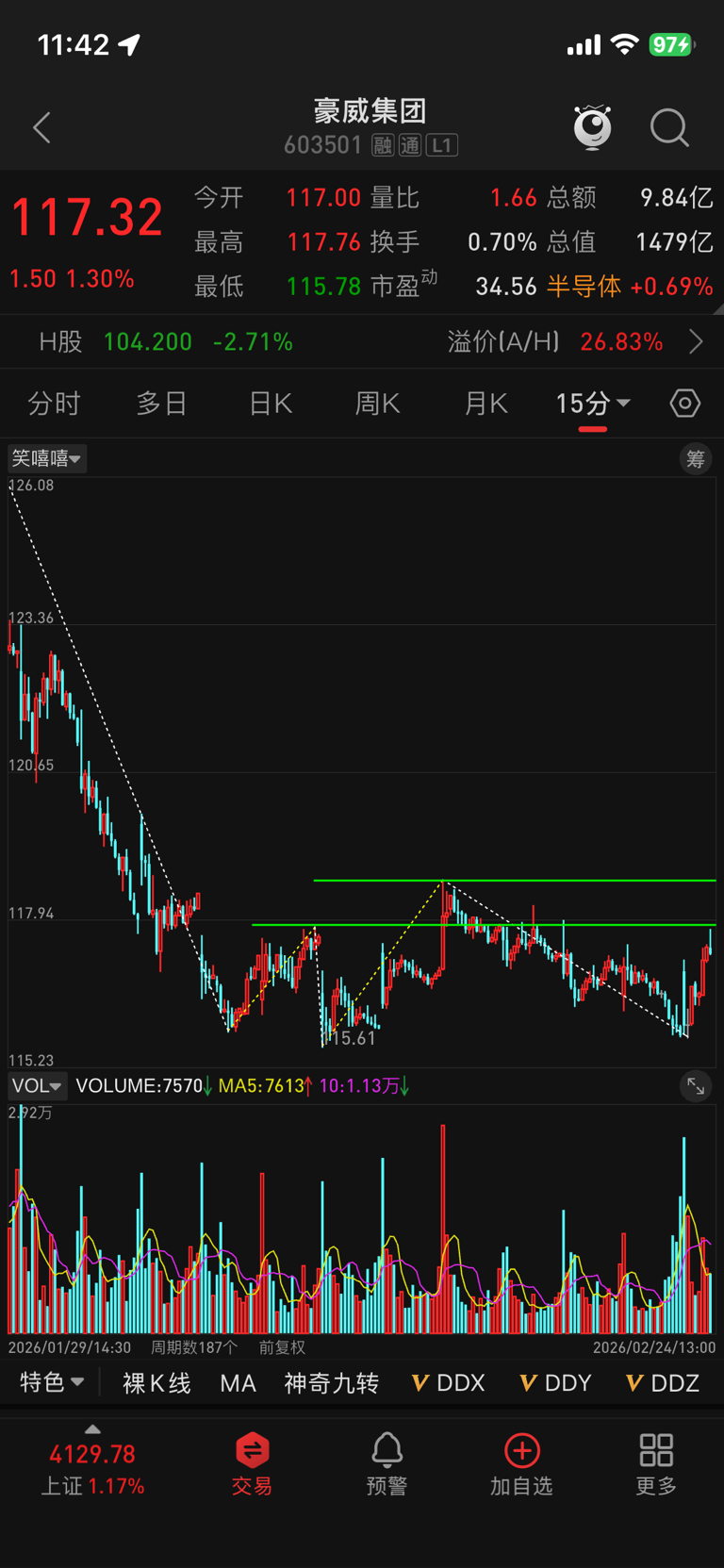This screenshot has width=724, height=1568.
Task: Tap the stock code 603501
Action: coord(322,145)
